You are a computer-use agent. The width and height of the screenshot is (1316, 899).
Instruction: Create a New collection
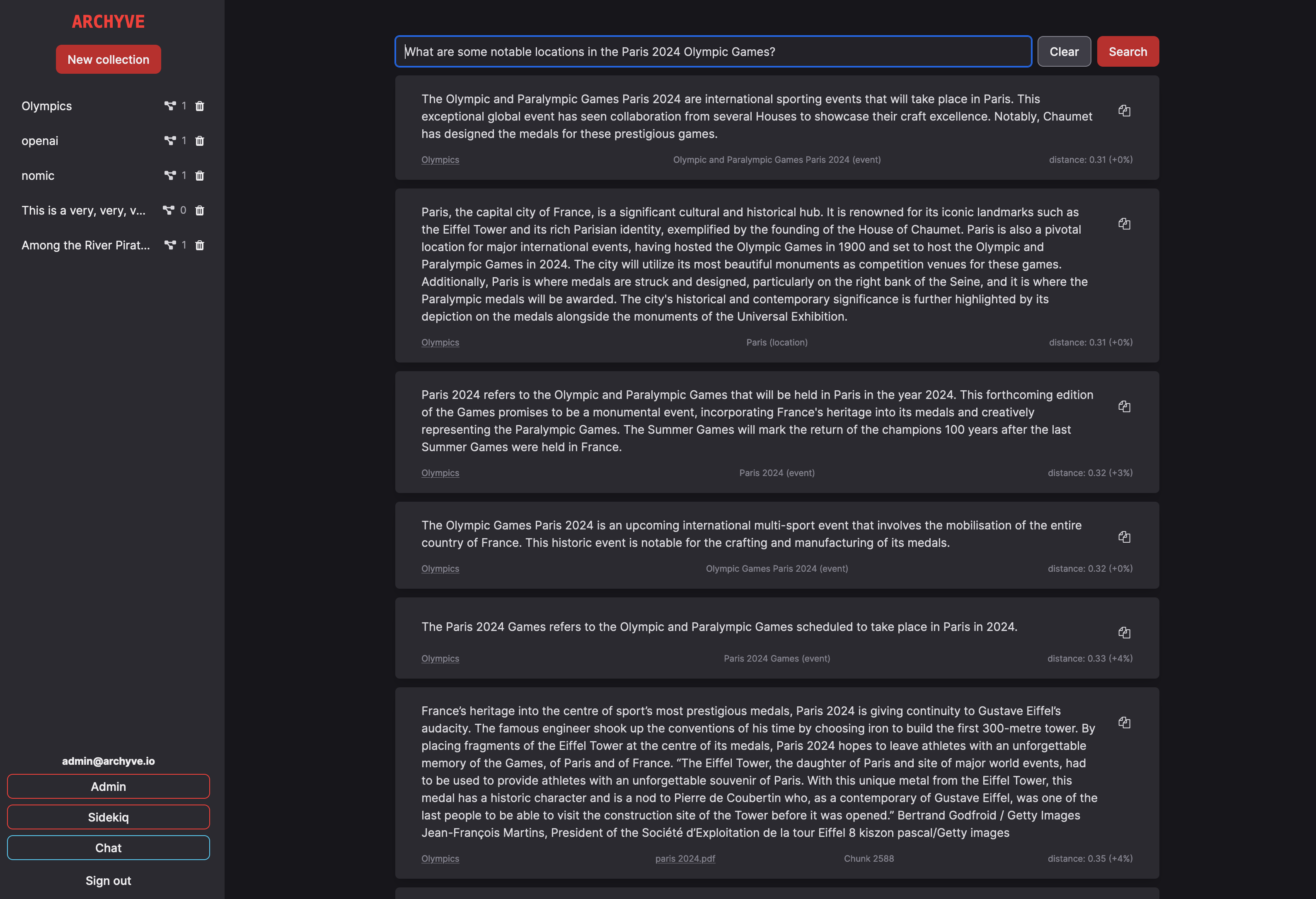108,59
